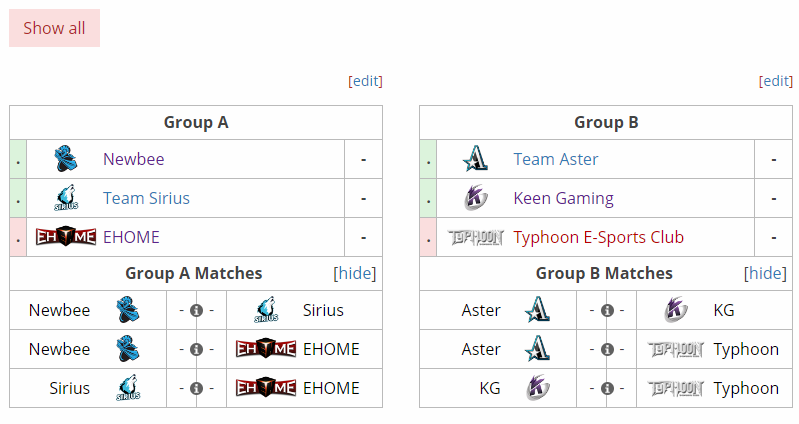Open the Newbee team link
This screenshot has width=799, height=424.
134,159
